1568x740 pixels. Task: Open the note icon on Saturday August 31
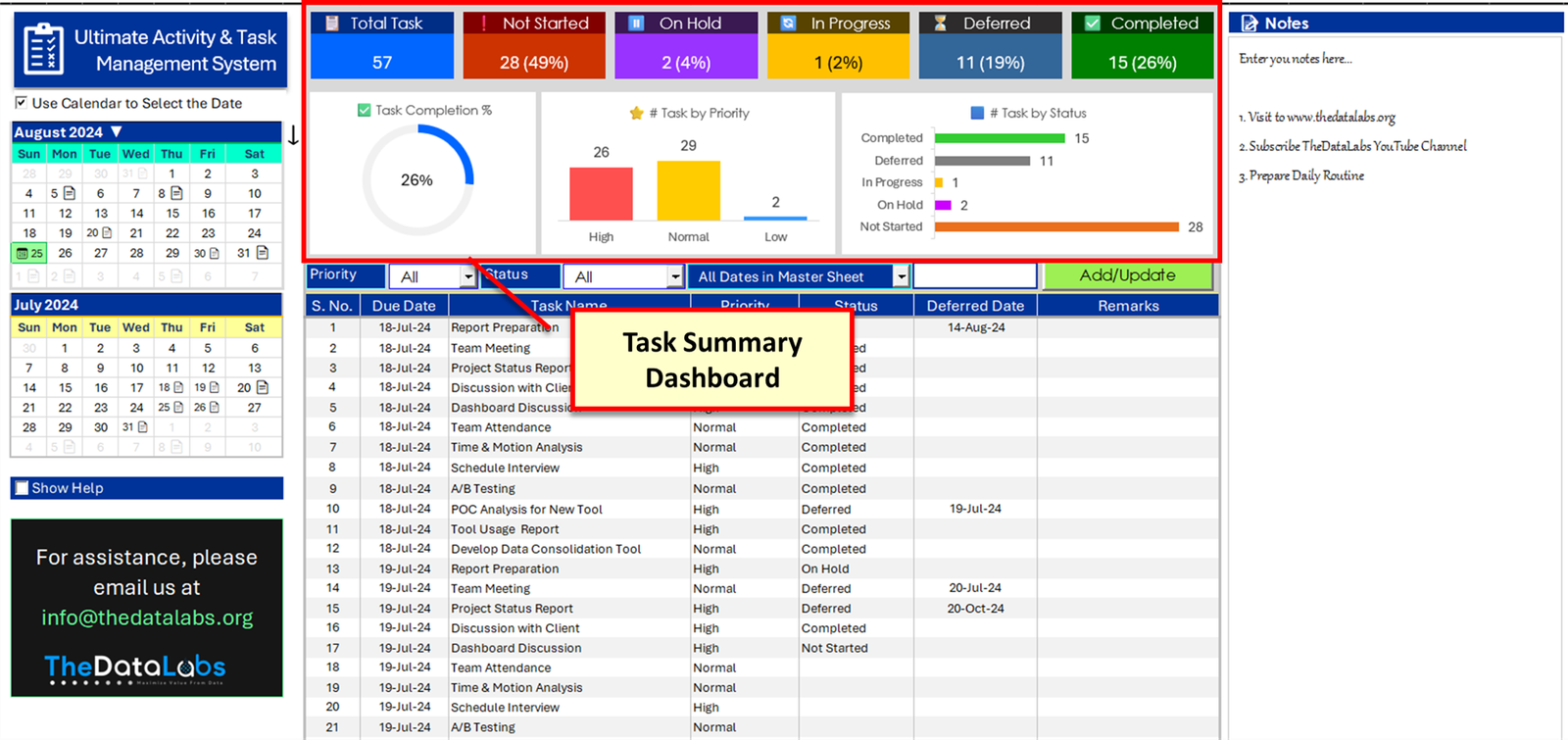[x=263, y=253]
